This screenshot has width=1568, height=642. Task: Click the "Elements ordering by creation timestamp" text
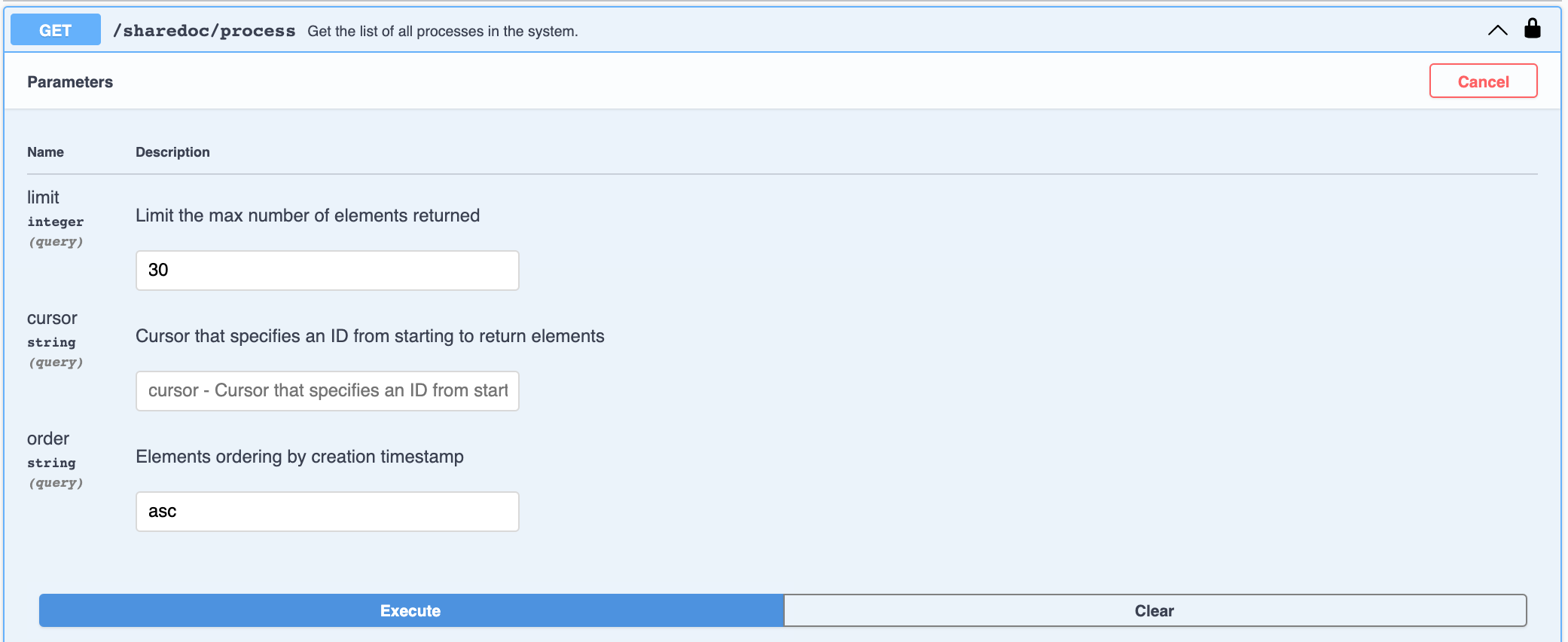click(300, 457)
